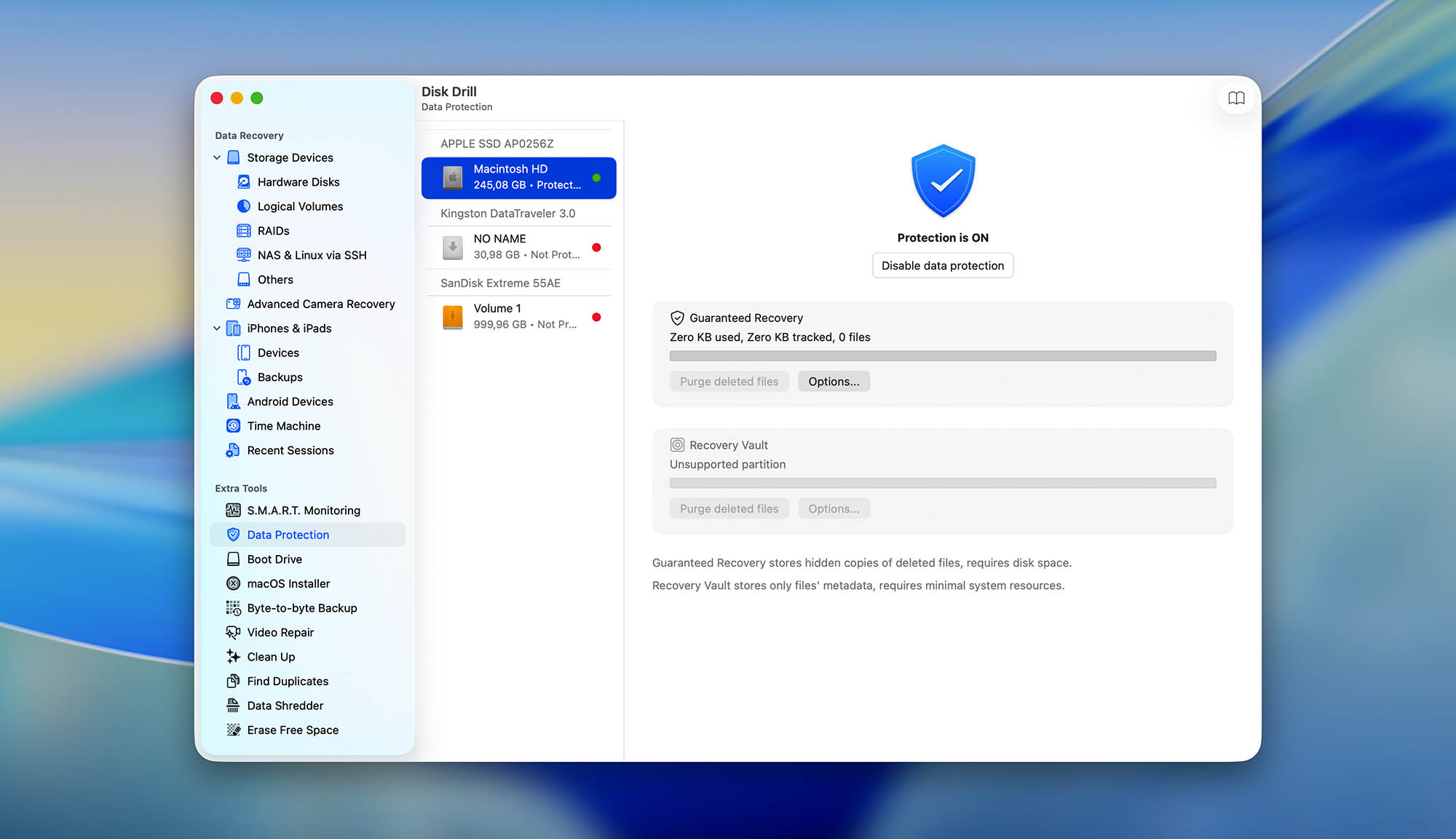Click the Clean Up sparkle icon
This screenshot has height=839, width=1456.
click(x=233, y=656)
